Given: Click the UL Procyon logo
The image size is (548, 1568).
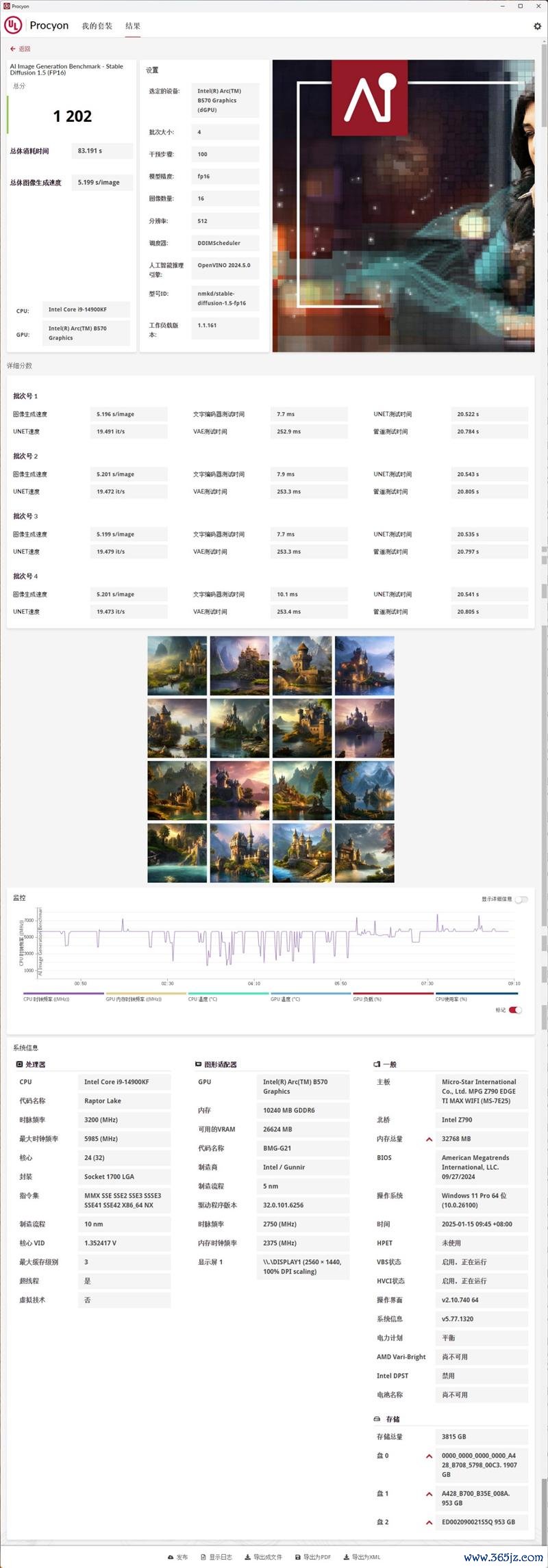Looking at the screenshot, I should (x=13, y=25).
